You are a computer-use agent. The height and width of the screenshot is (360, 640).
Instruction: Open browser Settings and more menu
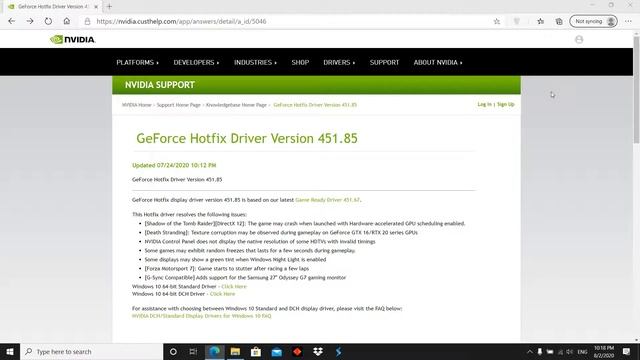[628, 21]
